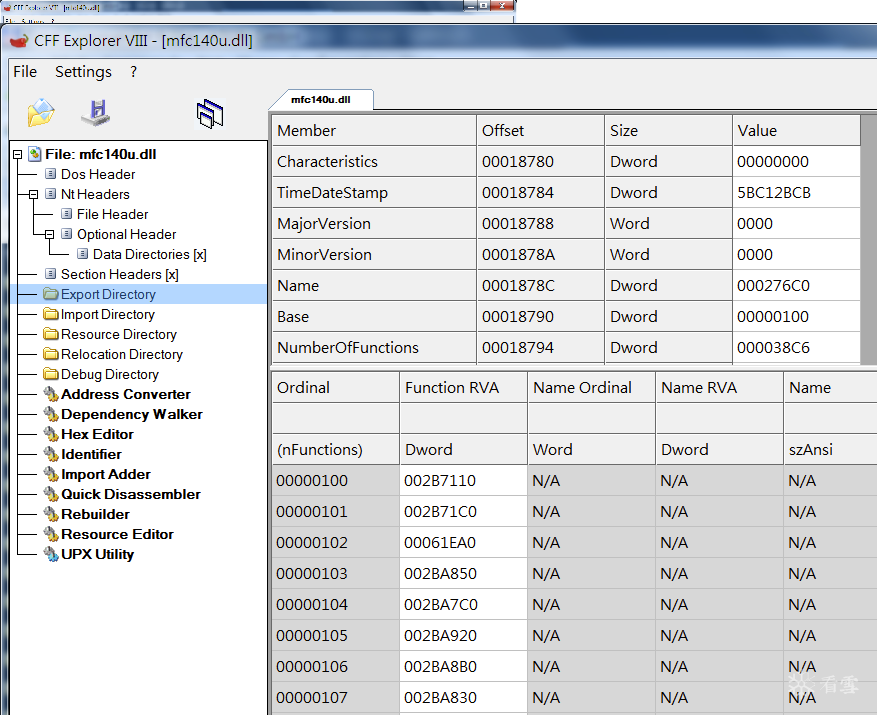The image size is (877, 715).
Task: Open the Import Adder tool
Action: pos(106,474)
